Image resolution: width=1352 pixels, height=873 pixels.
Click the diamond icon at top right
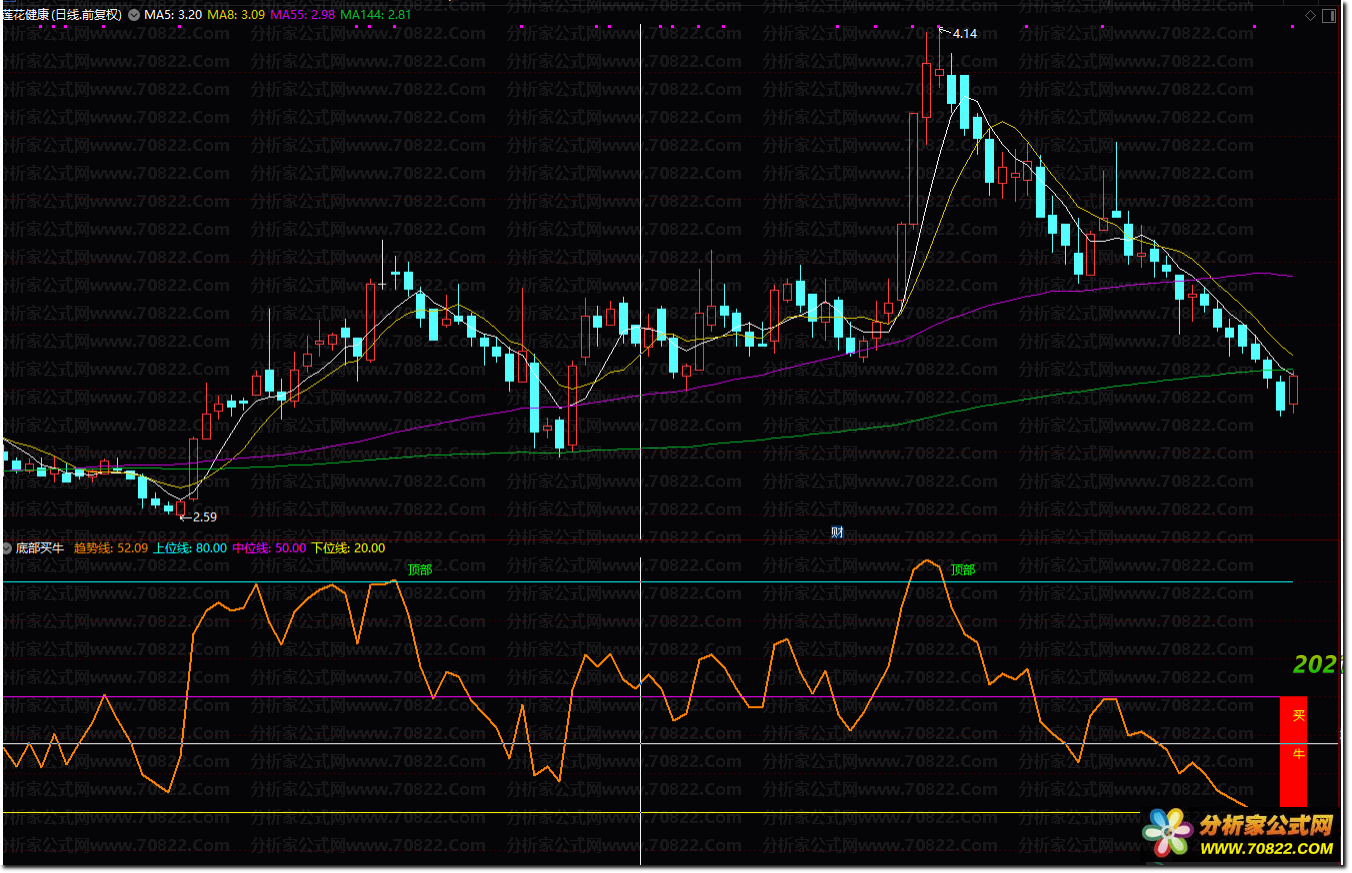1311,15
